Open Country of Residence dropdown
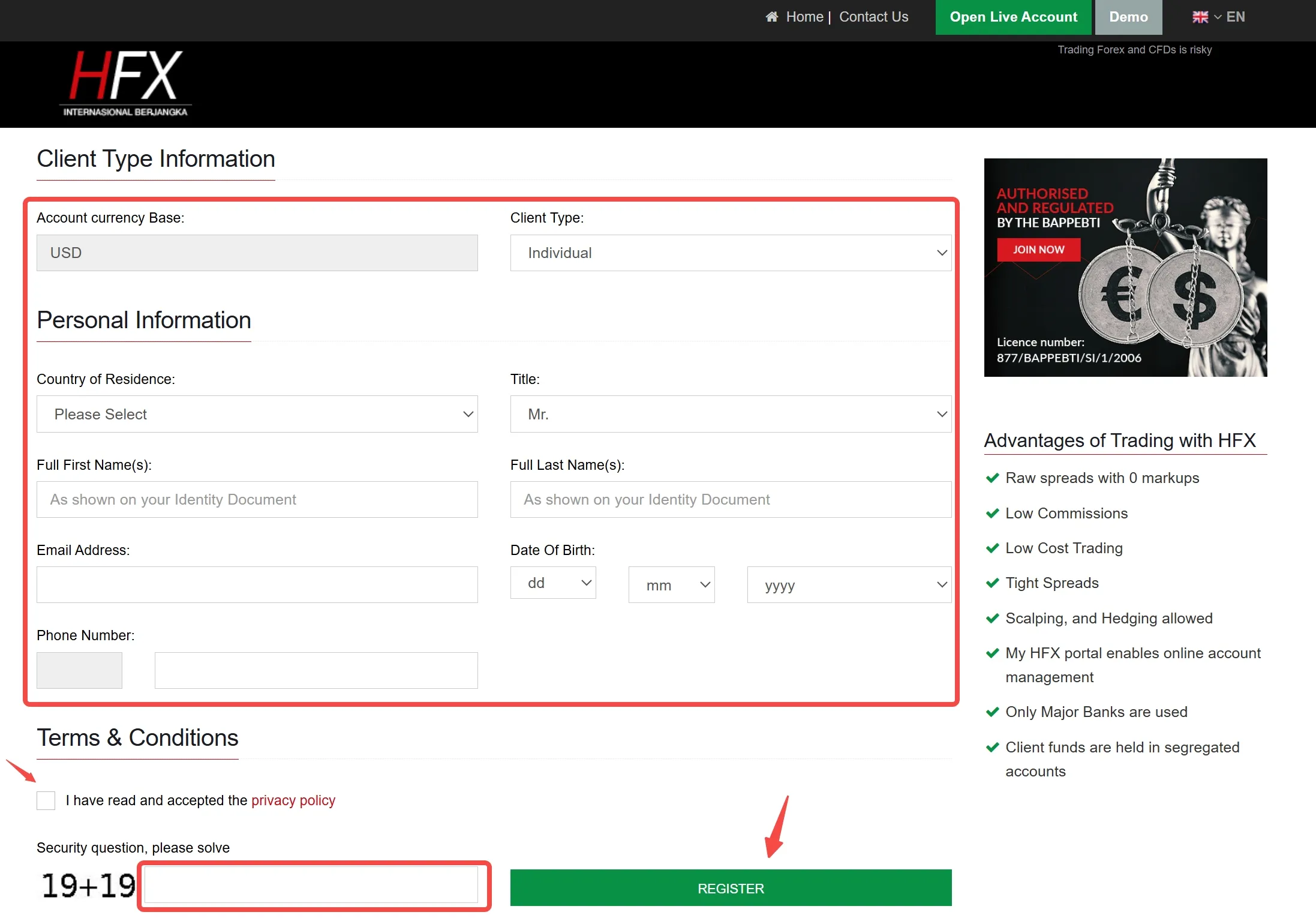The width and height of the screenshot is (1316, 918). tap(257, 414)
